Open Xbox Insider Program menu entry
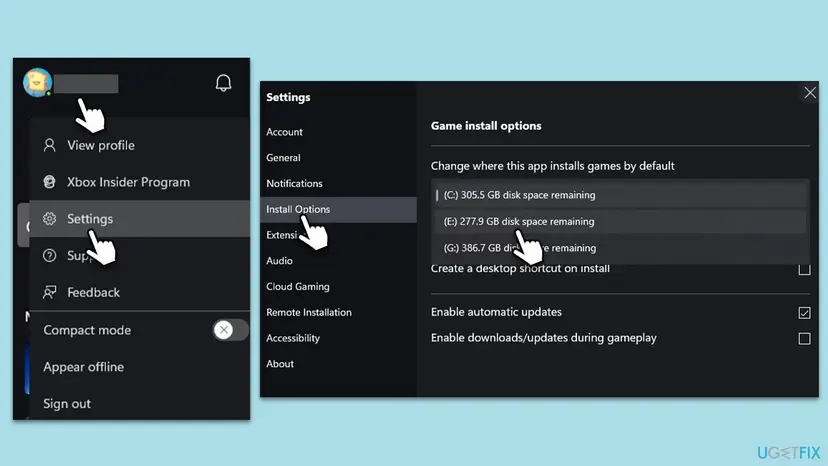Screen dimensions: 828x466 [139, 182]
